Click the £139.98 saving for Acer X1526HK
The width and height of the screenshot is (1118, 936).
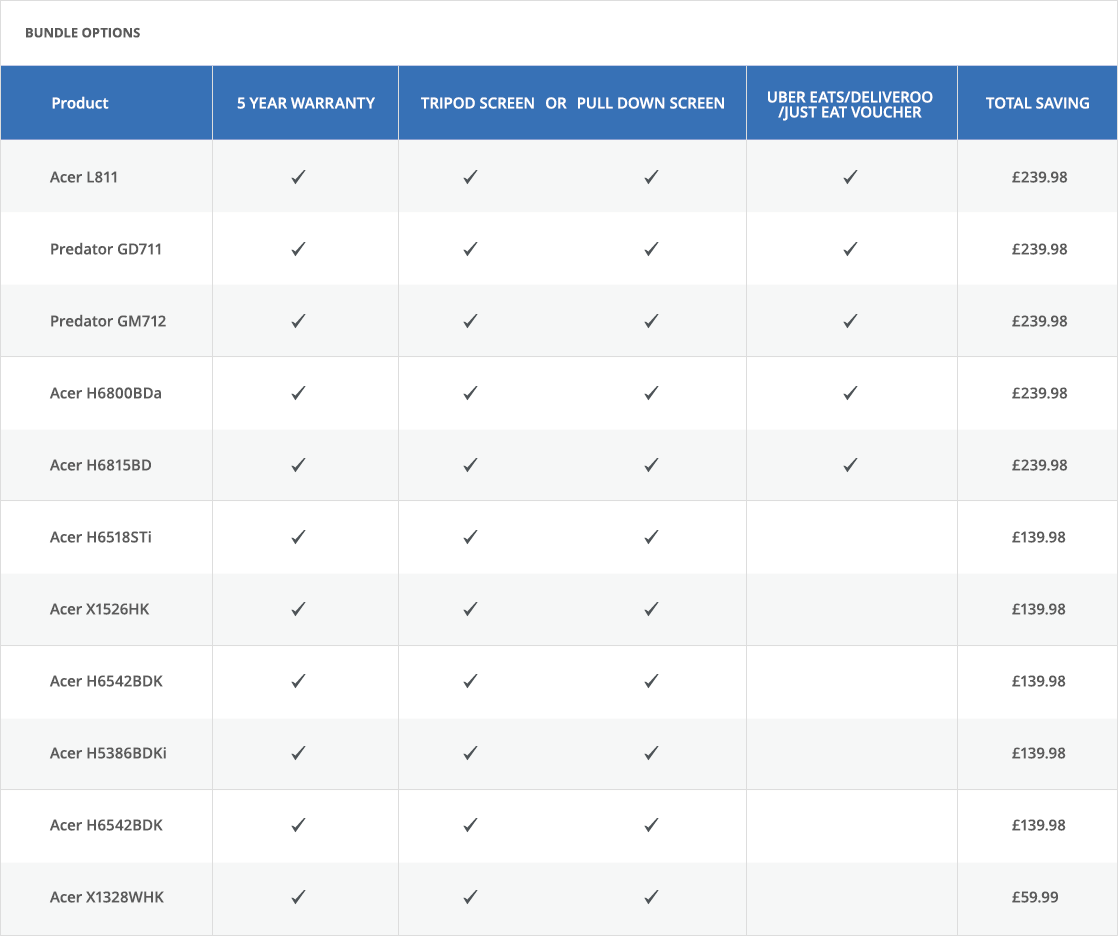[1039, 609]
